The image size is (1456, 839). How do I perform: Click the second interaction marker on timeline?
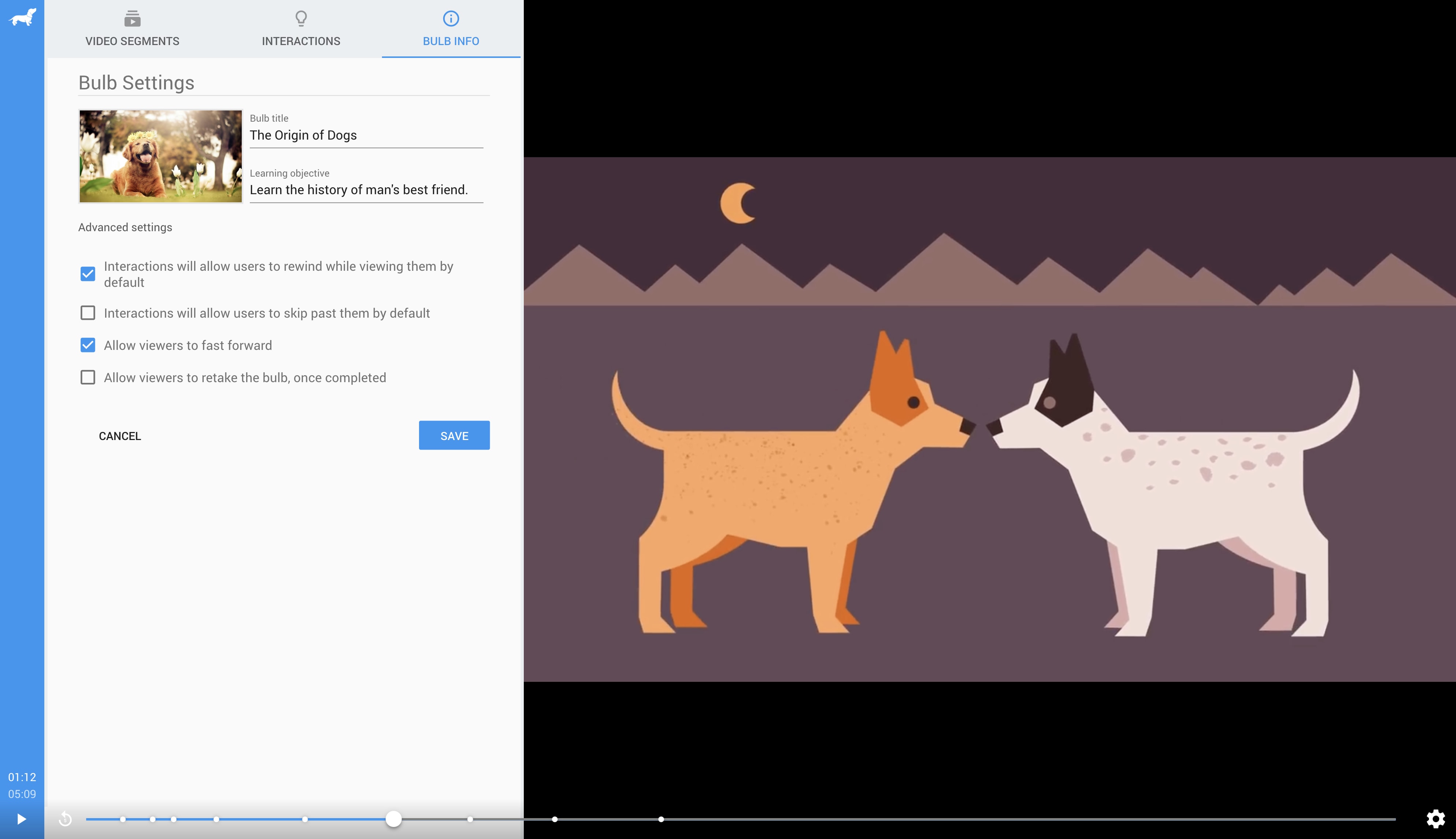pos(152,819)
